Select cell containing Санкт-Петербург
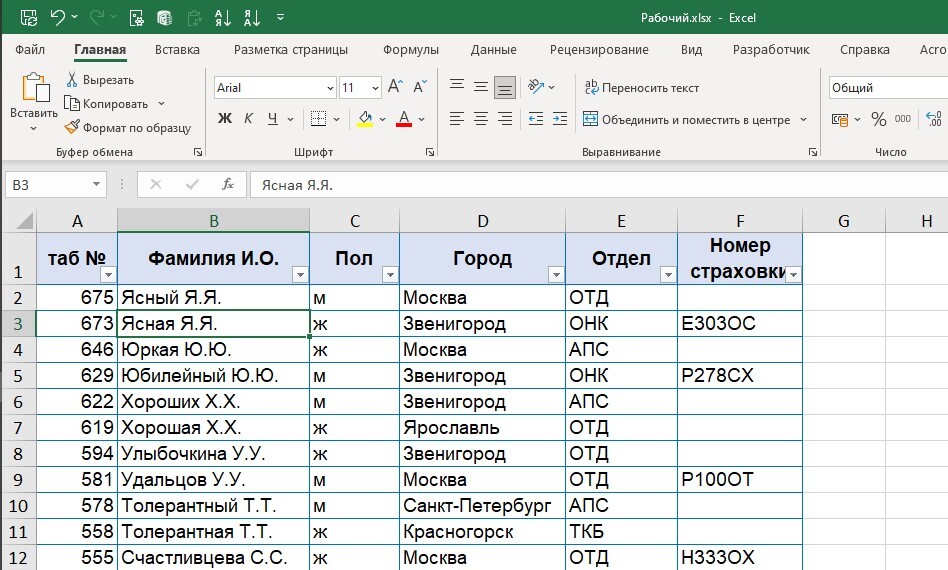This screenshot has height=570, width=948. pyautogui.click(x=482, y=505)
